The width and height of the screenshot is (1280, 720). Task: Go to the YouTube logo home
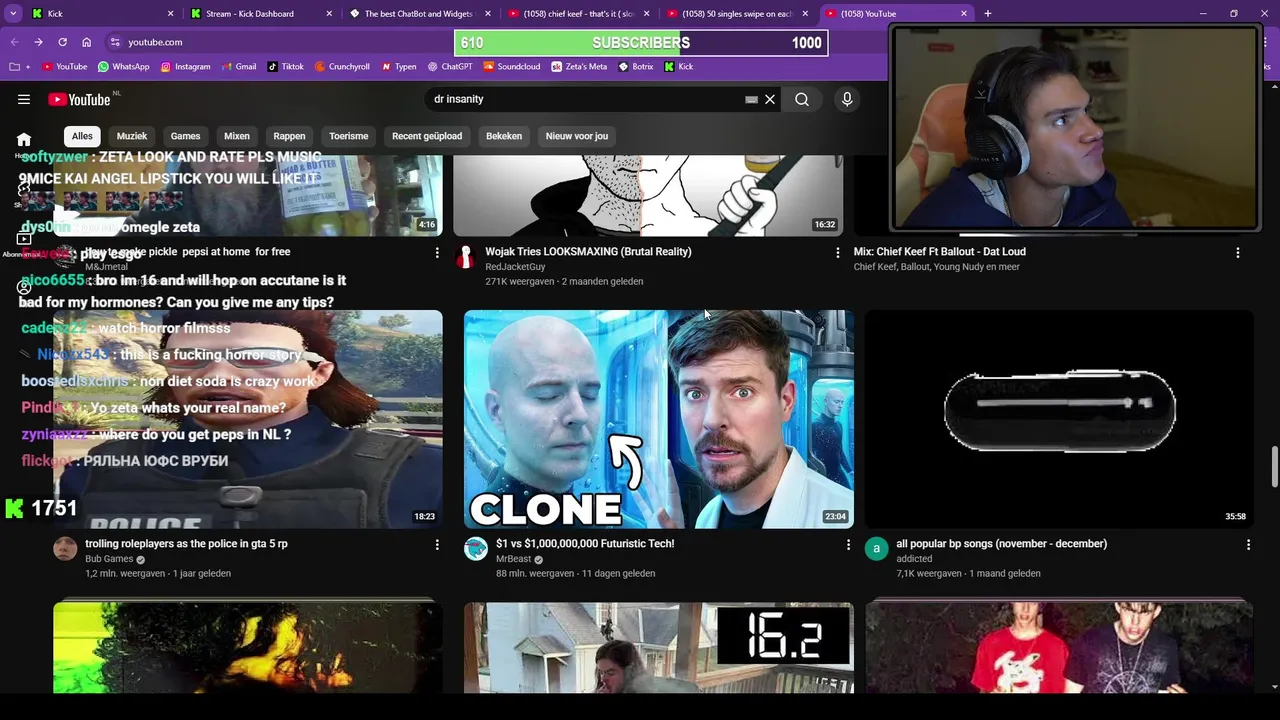click(79, 99)
